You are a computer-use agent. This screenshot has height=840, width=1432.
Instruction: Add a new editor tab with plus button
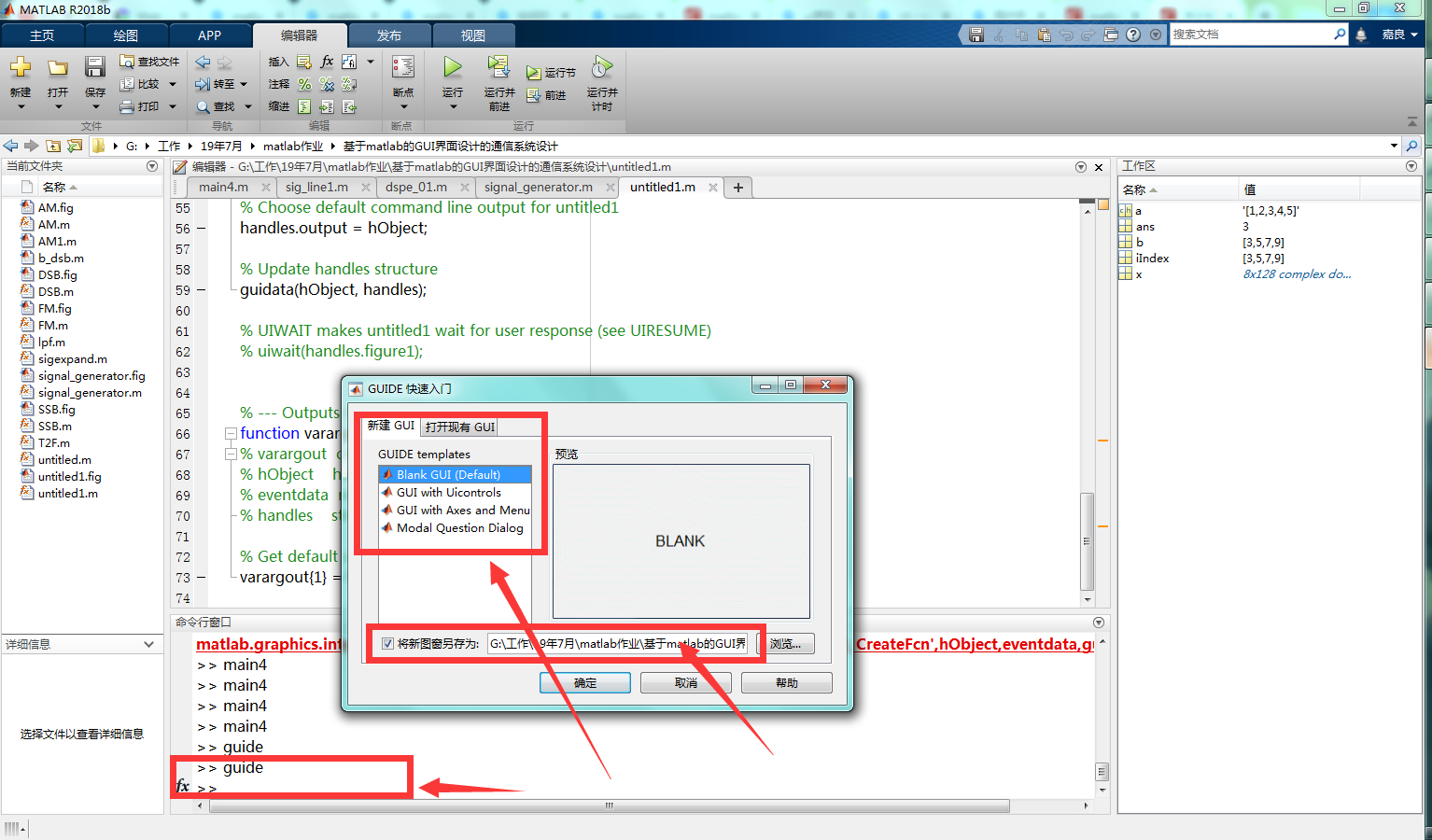point(738,188)
